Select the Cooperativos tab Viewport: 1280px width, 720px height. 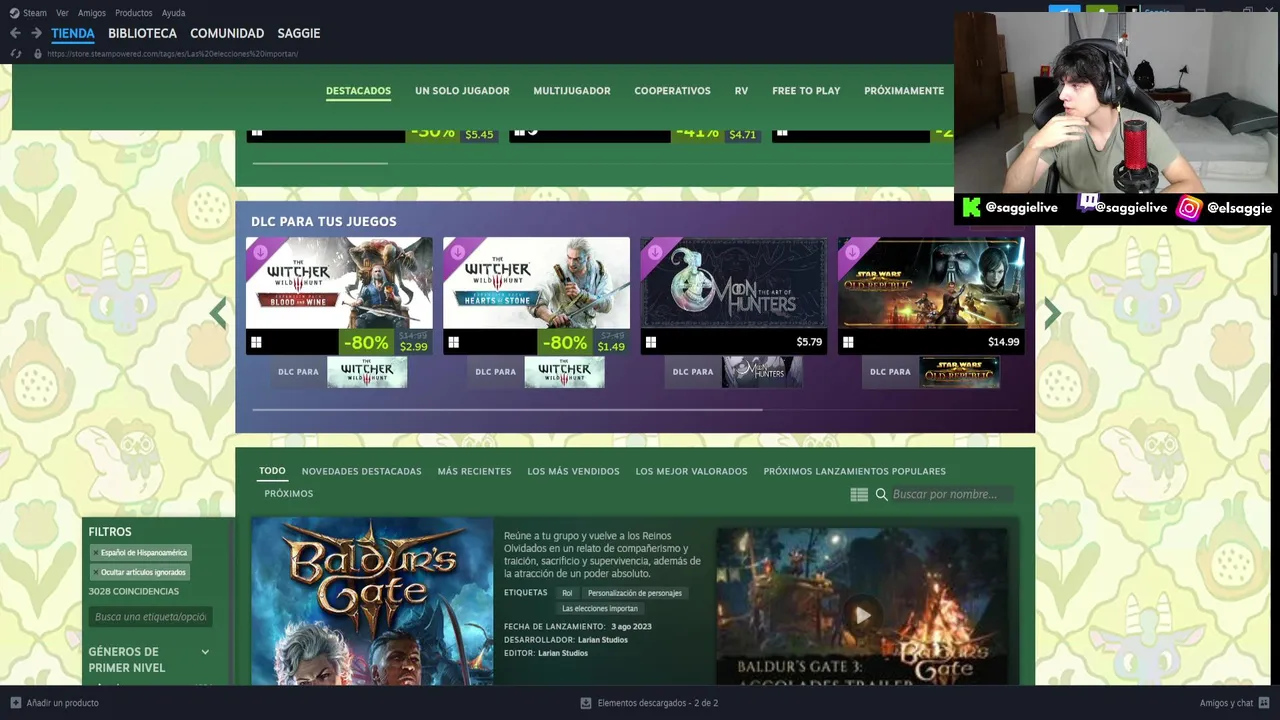(672, 91)
